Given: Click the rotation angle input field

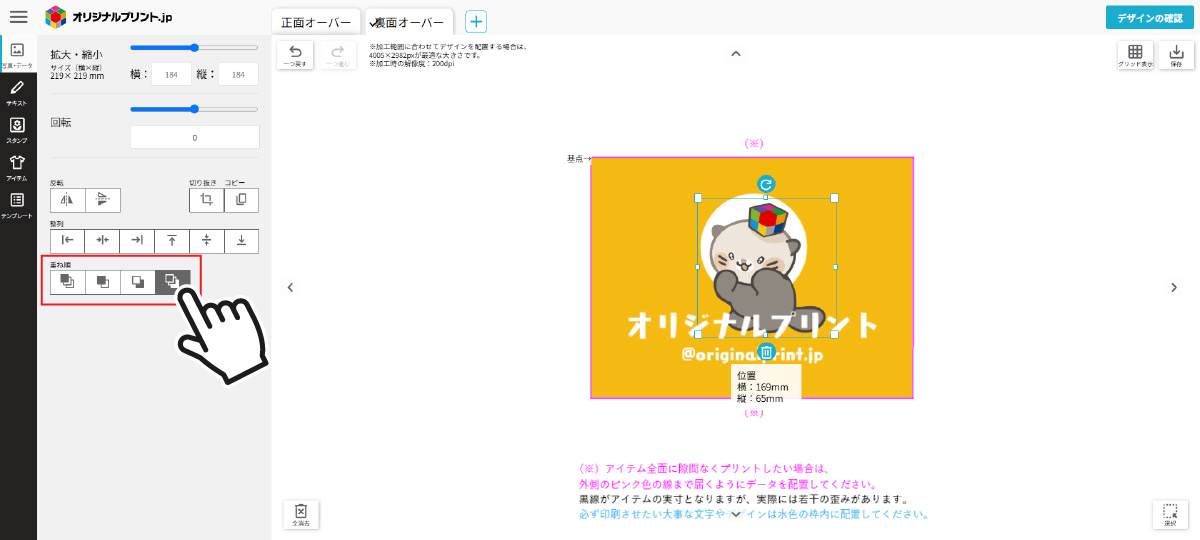Looking at the screenshot, I should point(194,138).
